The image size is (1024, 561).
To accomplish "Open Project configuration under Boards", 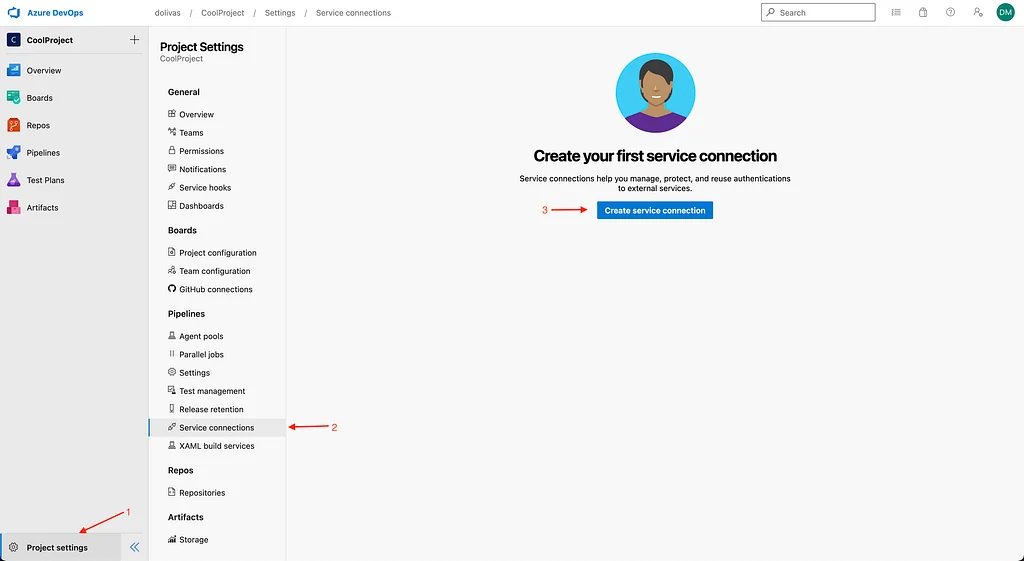I will coord(217,253).
